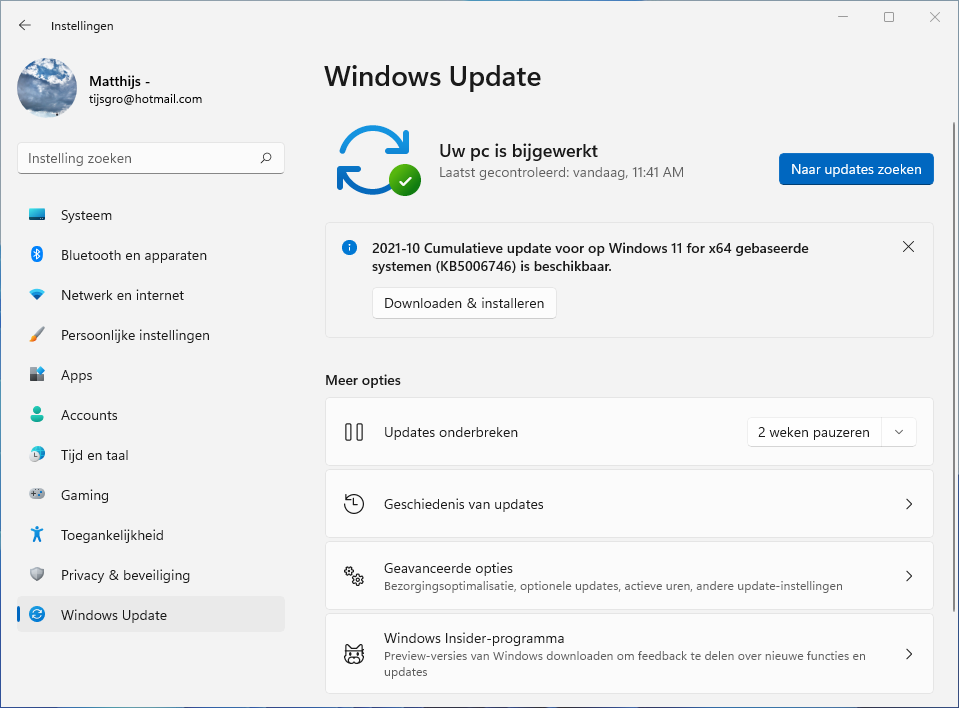Click the Toegankelijkheid figure icon
The width and height of the screenshot is (959, 708).
[37, 535]
